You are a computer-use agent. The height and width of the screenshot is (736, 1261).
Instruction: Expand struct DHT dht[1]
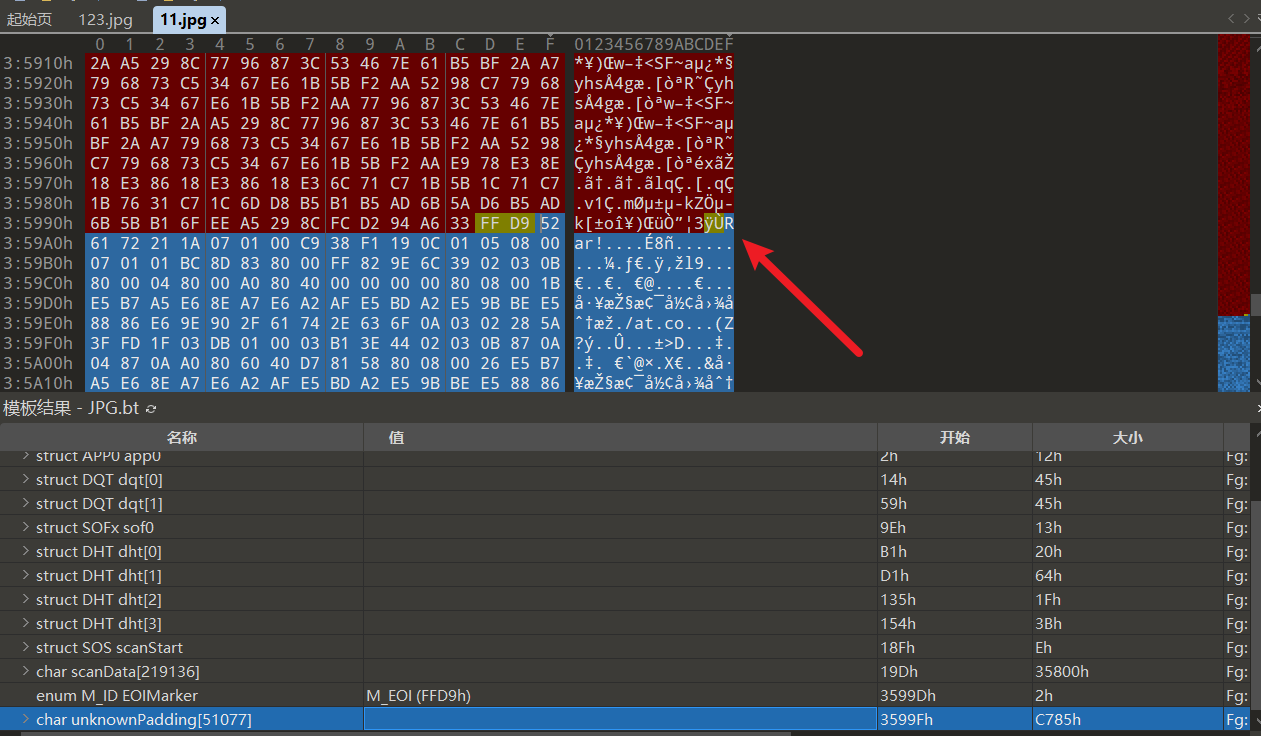(x=26, y=575)
